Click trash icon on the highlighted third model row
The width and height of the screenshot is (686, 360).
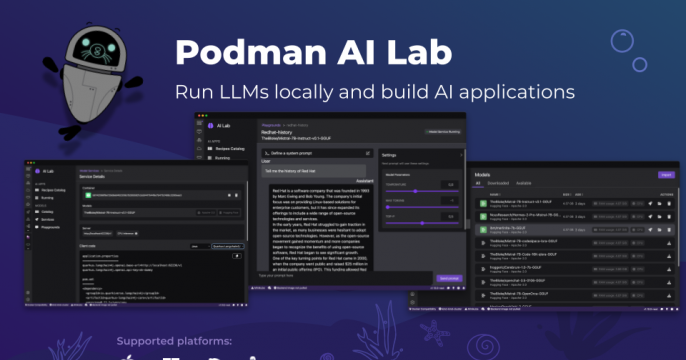pyautogui.click(x=669, y=230)
